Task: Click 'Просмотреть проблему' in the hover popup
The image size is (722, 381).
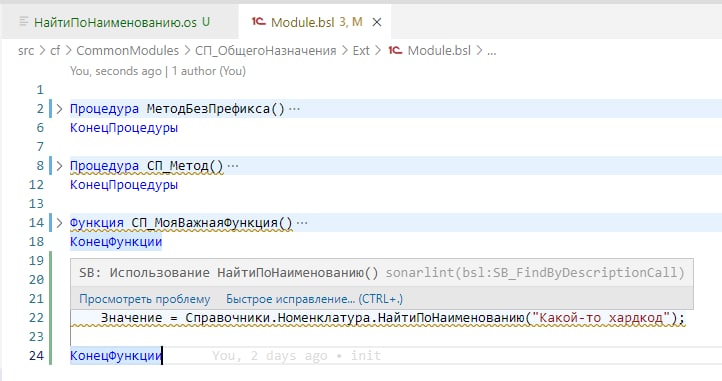Action: pos(145,299)
